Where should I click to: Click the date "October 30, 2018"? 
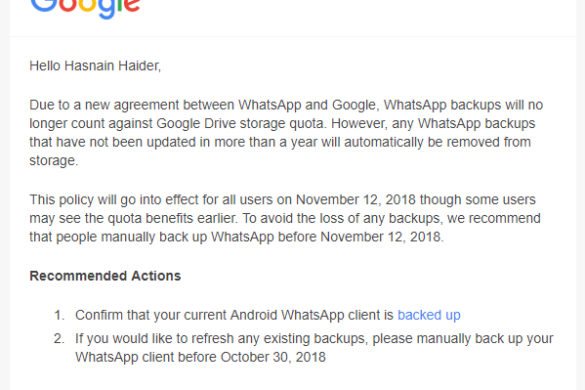point(273,357)
